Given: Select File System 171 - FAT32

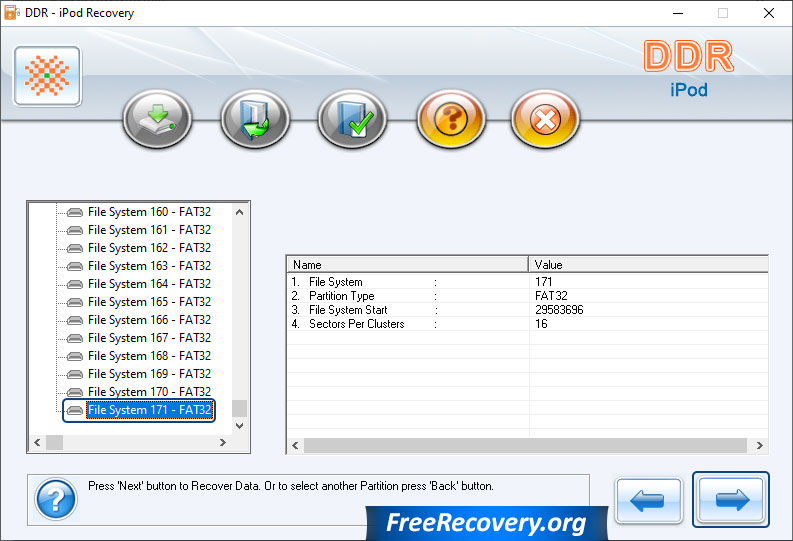Looking at the screenshot, I should pyautogui.click(x=149, y=410).
